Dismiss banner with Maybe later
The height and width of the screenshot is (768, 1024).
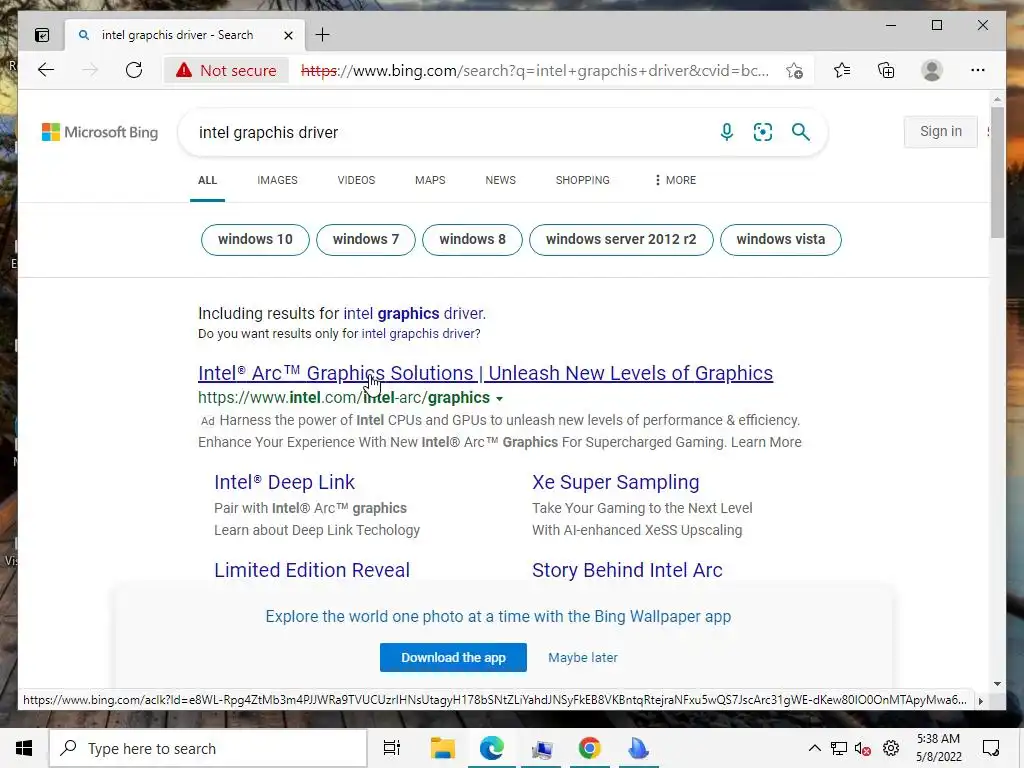pos(583,658)
